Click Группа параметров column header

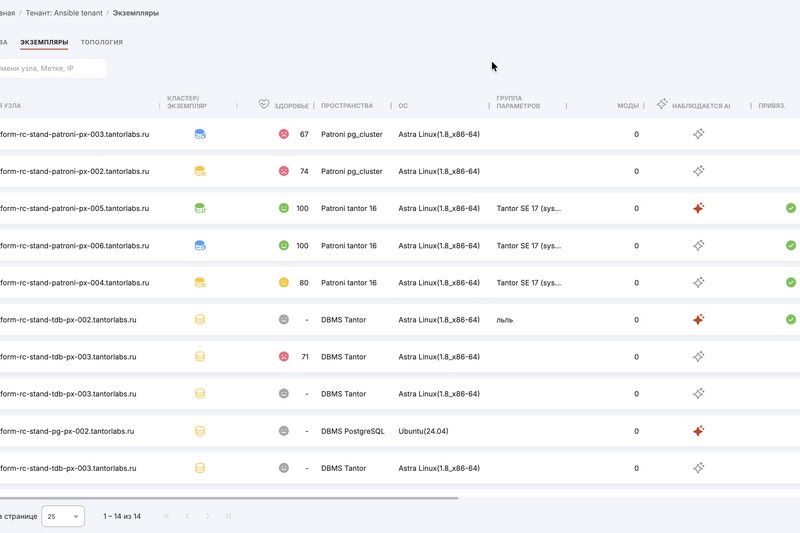pos(518,102)
